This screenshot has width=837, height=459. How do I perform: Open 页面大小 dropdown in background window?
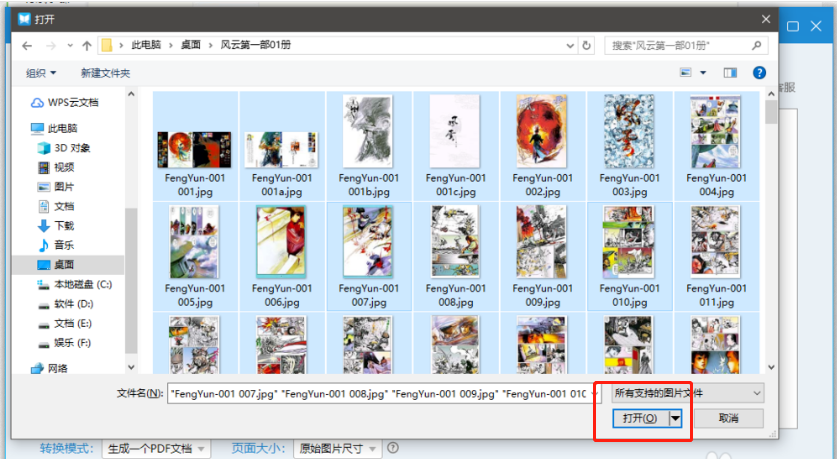pos(337,449)
